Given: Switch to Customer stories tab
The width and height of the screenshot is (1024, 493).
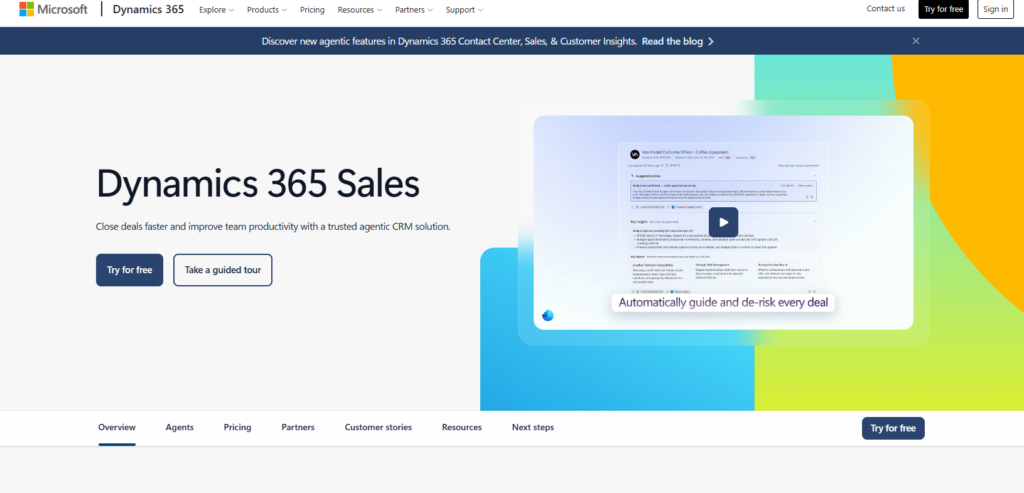Looking at the screenshot, I should [x=378, y=427].
